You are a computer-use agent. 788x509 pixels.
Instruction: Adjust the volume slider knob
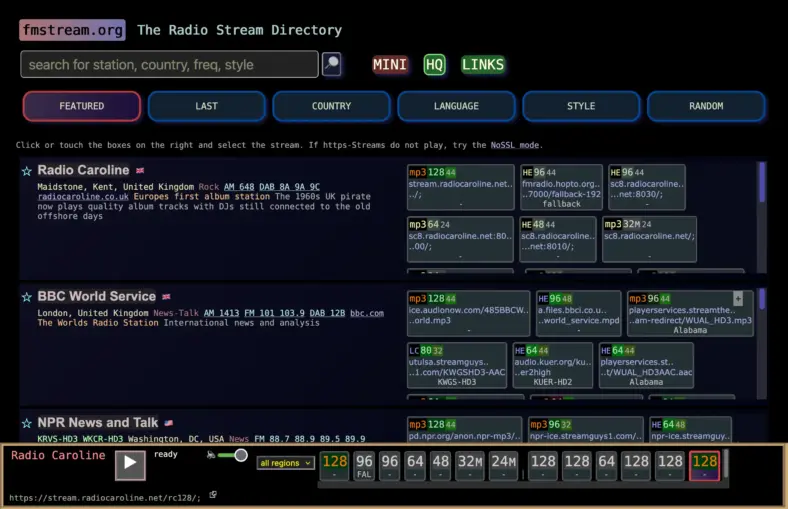pyautogui.click(x=241, y=455)
